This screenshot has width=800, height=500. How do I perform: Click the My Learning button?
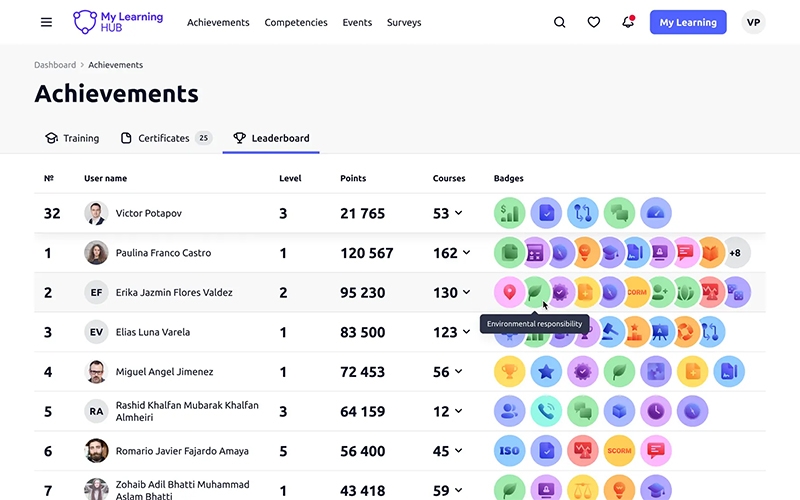tap(688, 22)
